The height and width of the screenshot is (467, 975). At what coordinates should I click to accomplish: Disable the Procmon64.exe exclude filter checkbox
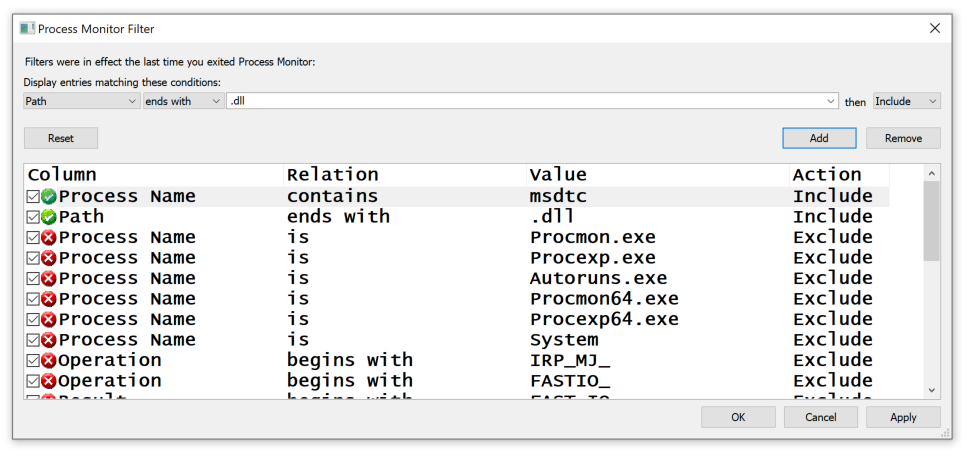pyautogui.click(x=34, y=299)
